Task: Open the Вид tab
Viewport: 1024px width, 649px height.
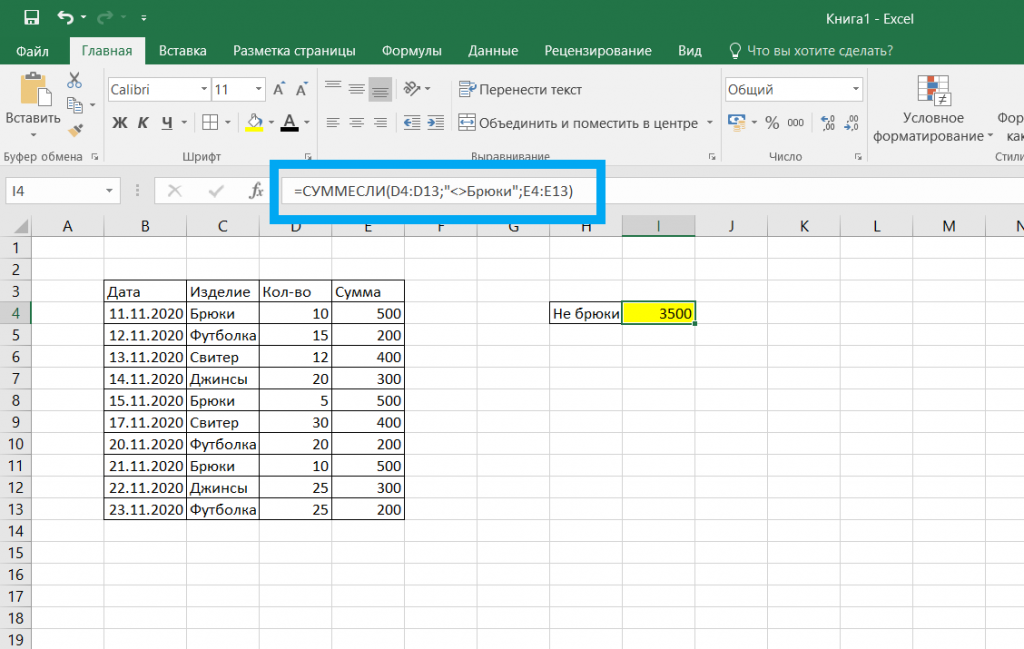Action: click(690, 51)
